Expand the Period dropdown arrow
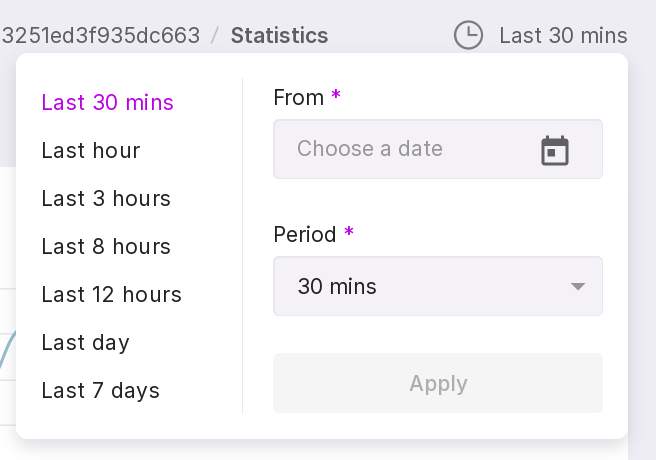656x460 pixels. (x=577, y=287)
